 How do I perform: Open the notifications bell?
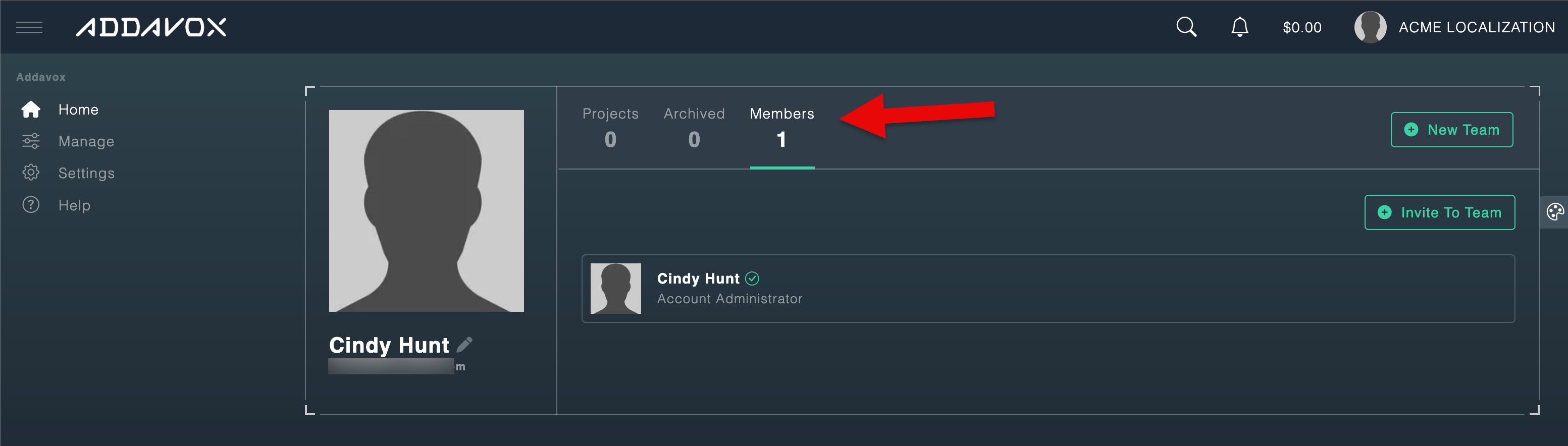click(x=1240, y=27)
